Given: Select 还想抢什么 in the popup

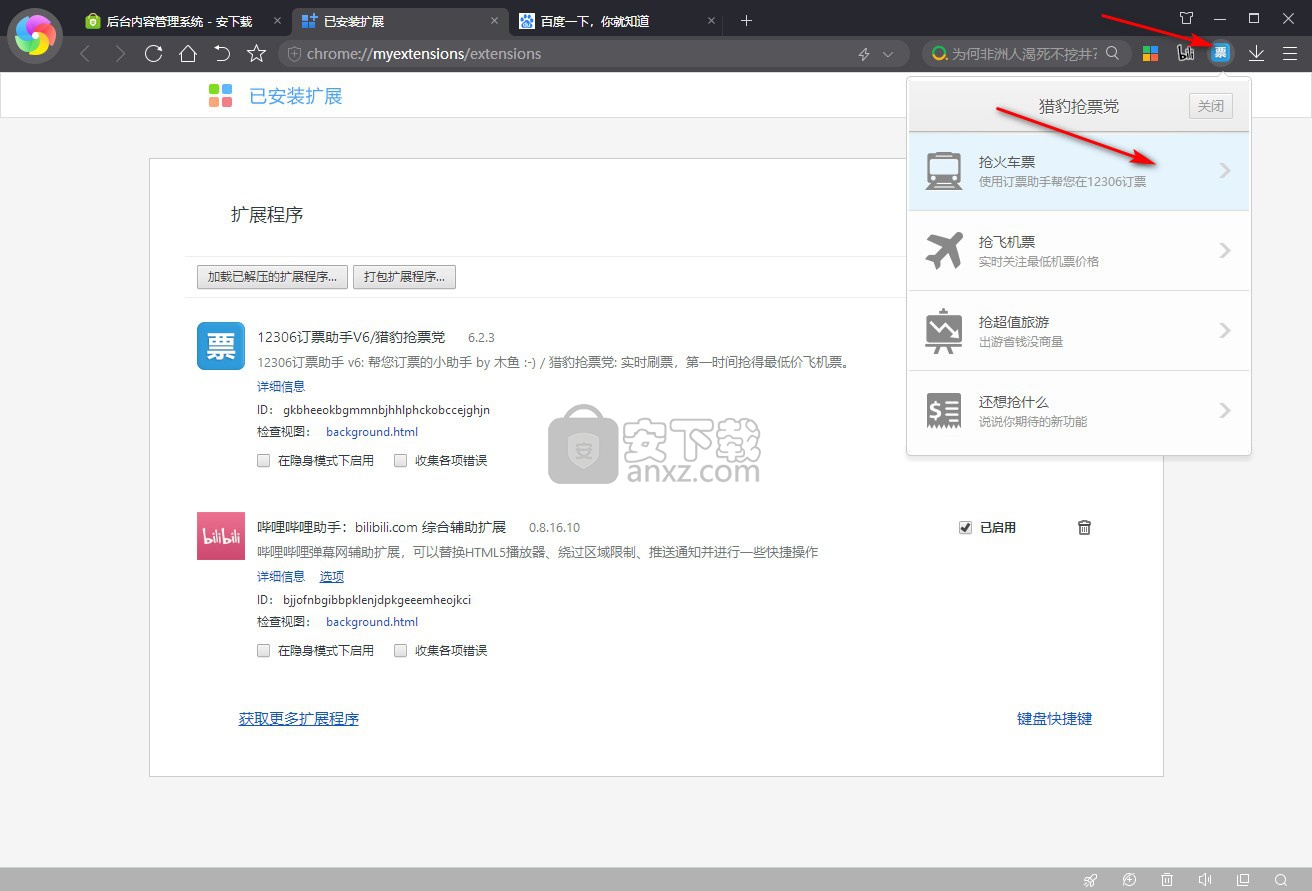Looking at the screenshot, I should pos(1079,411).
